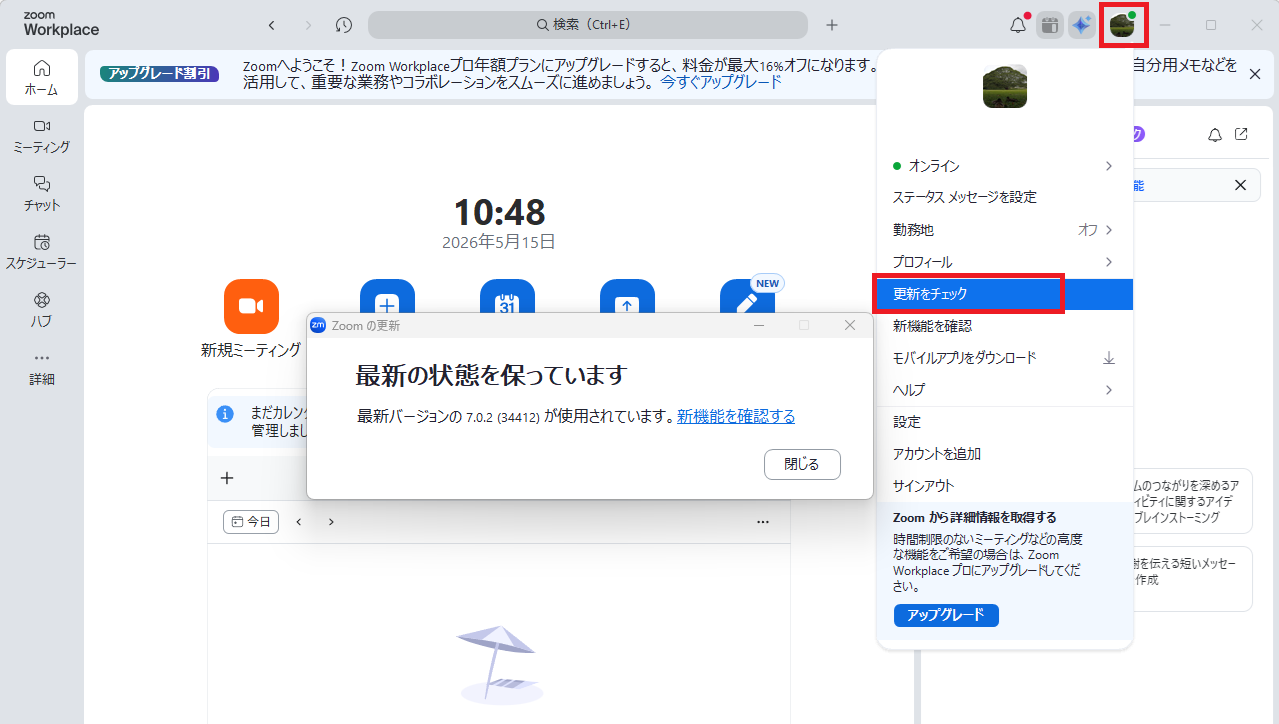Expand the 勤務地 submenu arrow
The width and height of the screenshot is (1279, 724).
1108,230
